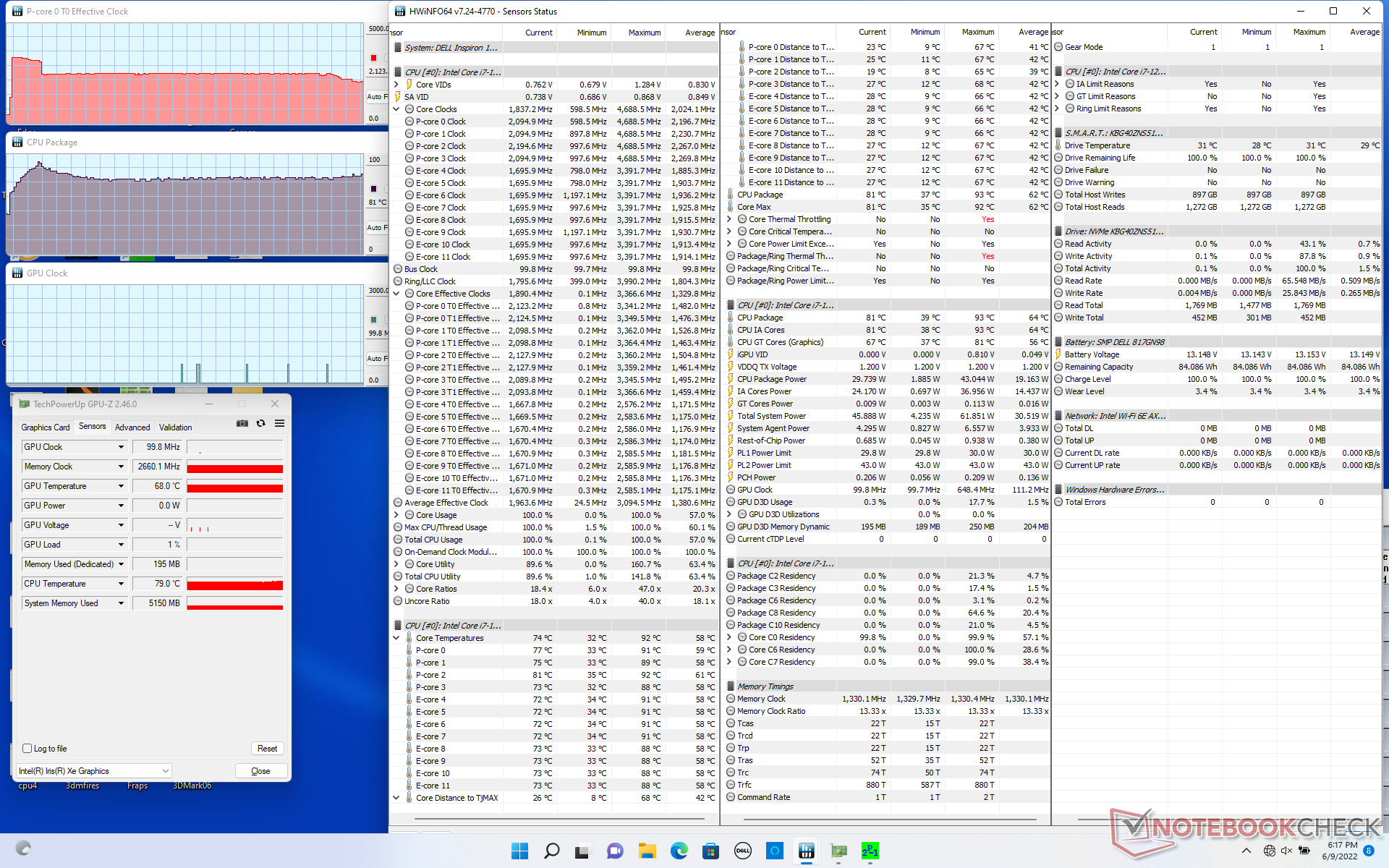Expand Core Usage sensor group

pyautogui.click(x=396, y=515)
